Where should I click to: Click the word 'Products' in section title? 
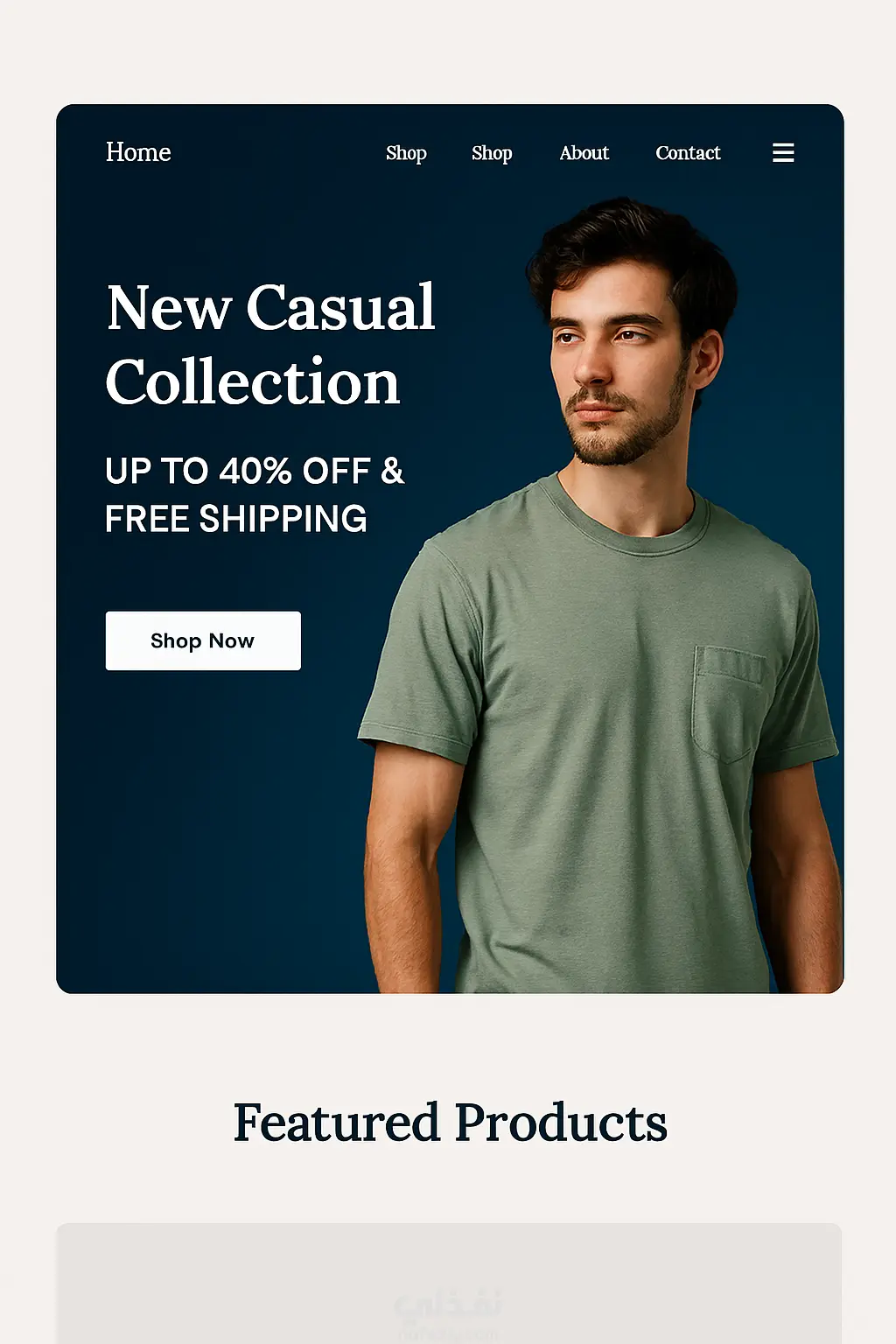[561, 1123]
